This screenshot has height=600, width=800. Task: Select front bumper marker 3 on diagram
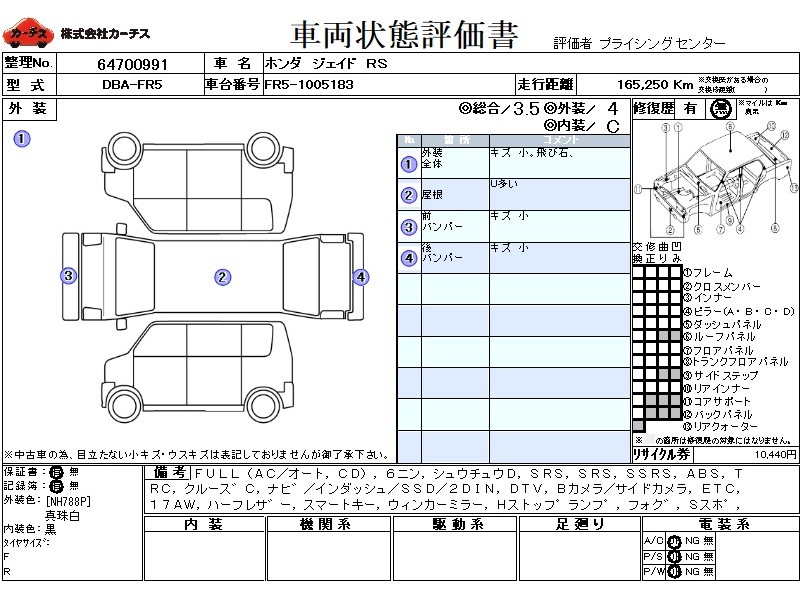tap(69, 276)
